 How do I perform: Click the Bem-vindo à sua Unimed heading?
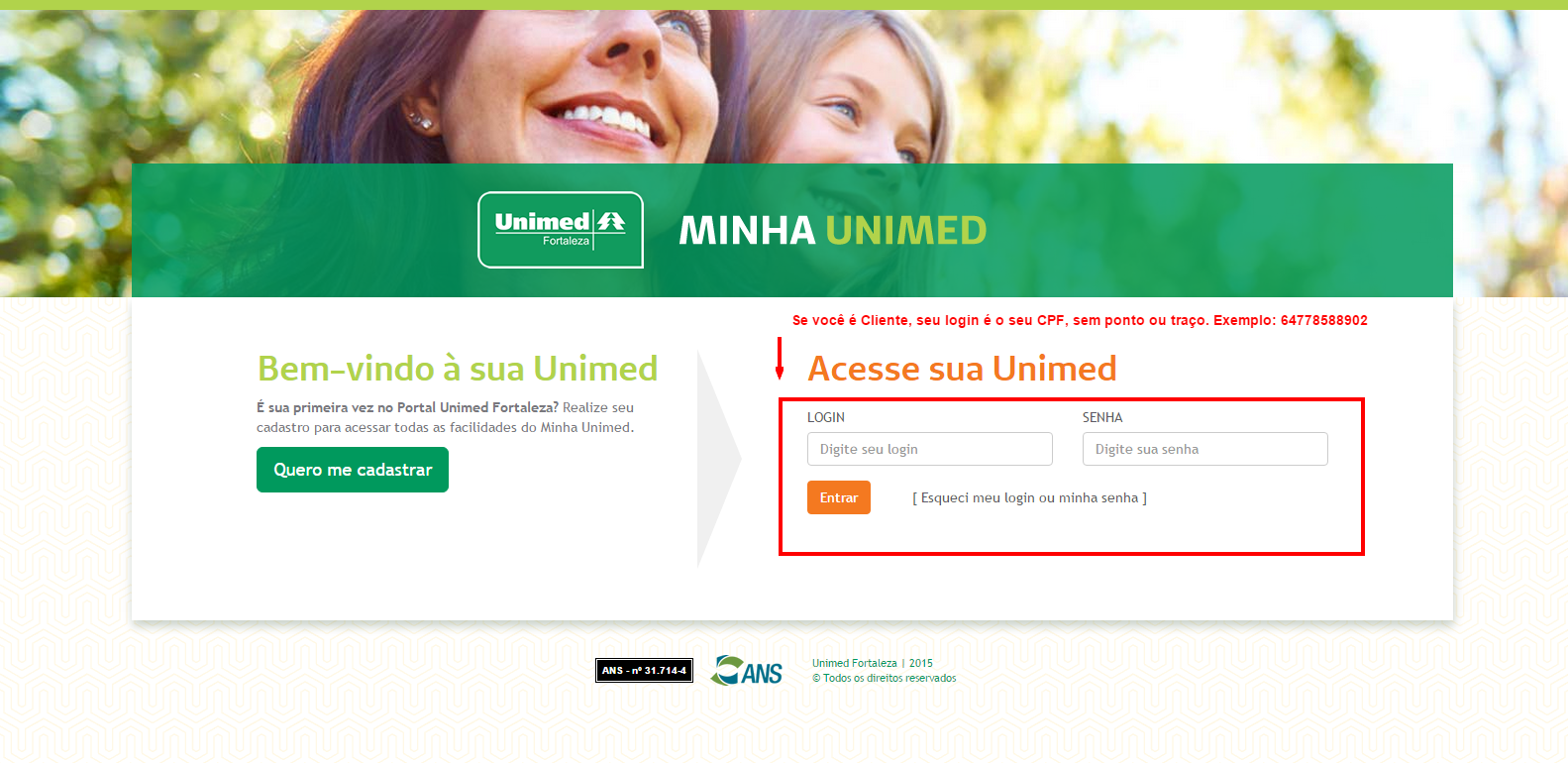click(458, 369)
